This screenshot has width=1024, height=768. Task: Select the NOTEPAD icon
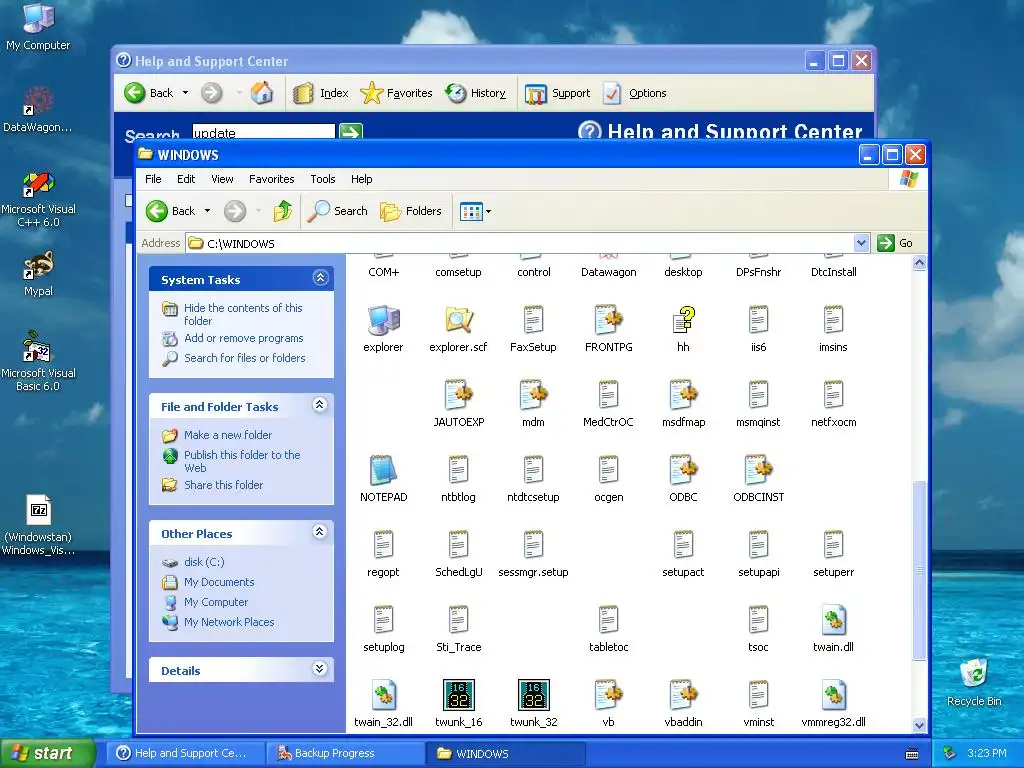pyautogui.click(x=383, y=470)
